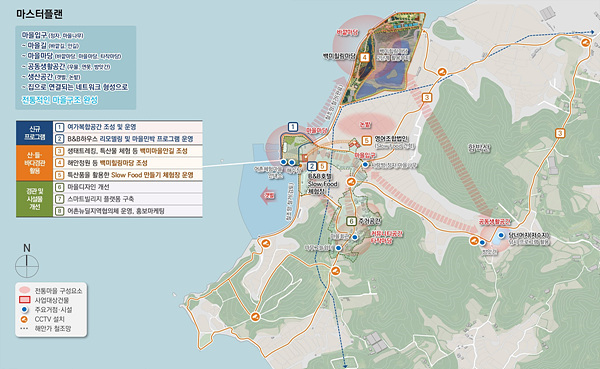Image resolution: width=600 pixels, height=369 pixels.
Task: Click the 마을디자인 개선 row
Action: [x=128, y=187]
